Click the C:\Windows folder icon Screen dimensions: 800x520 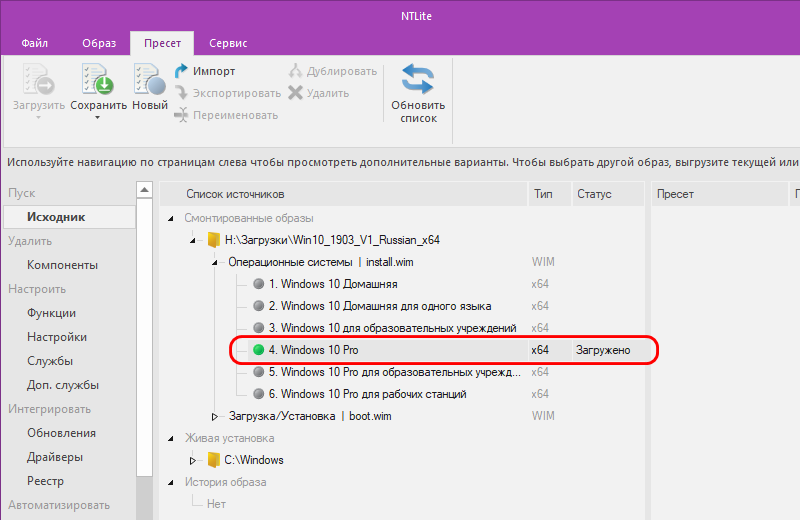[214, 460]
